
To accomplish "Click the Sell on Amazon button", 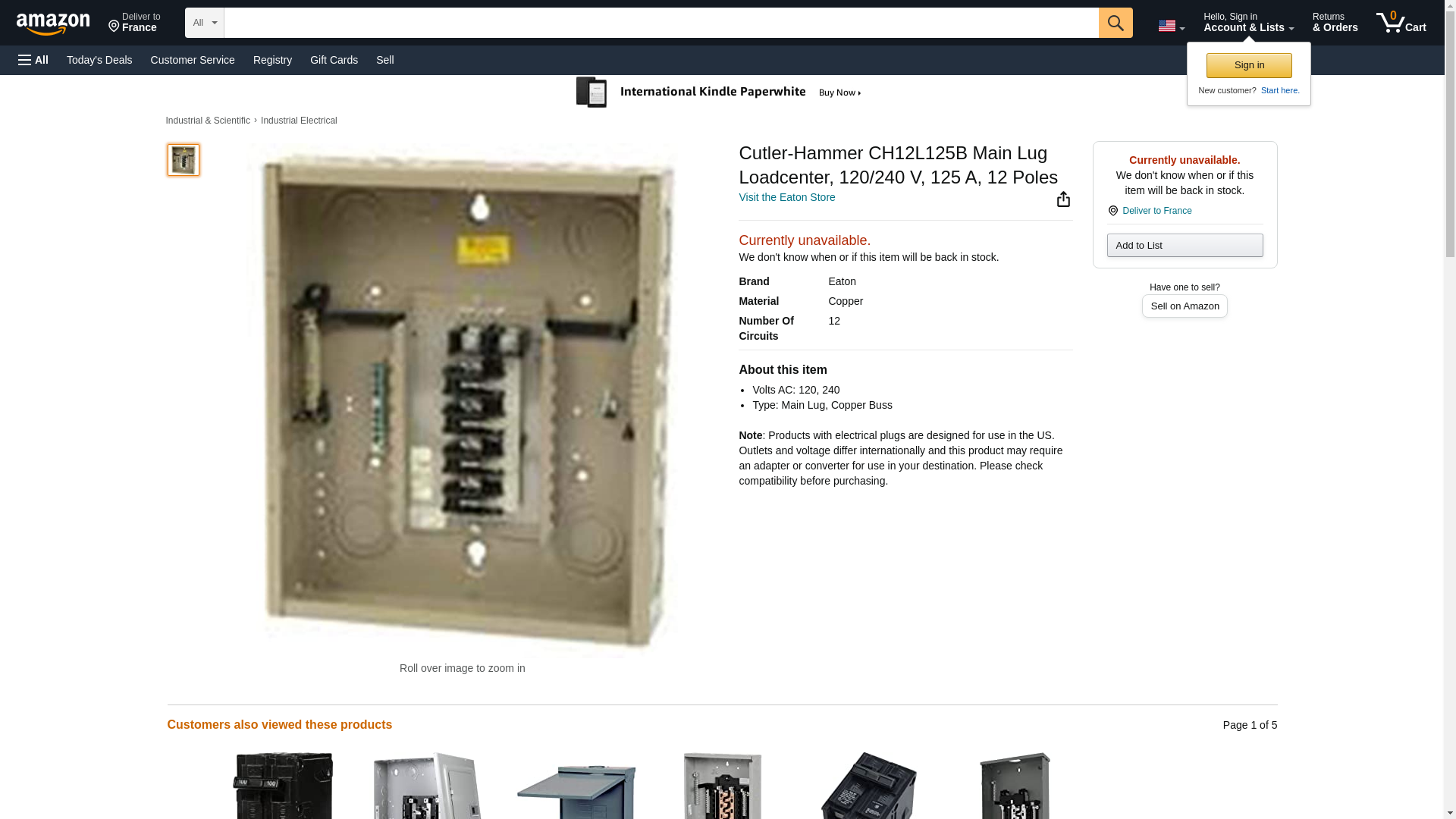I will click(x=1185, y=306).
